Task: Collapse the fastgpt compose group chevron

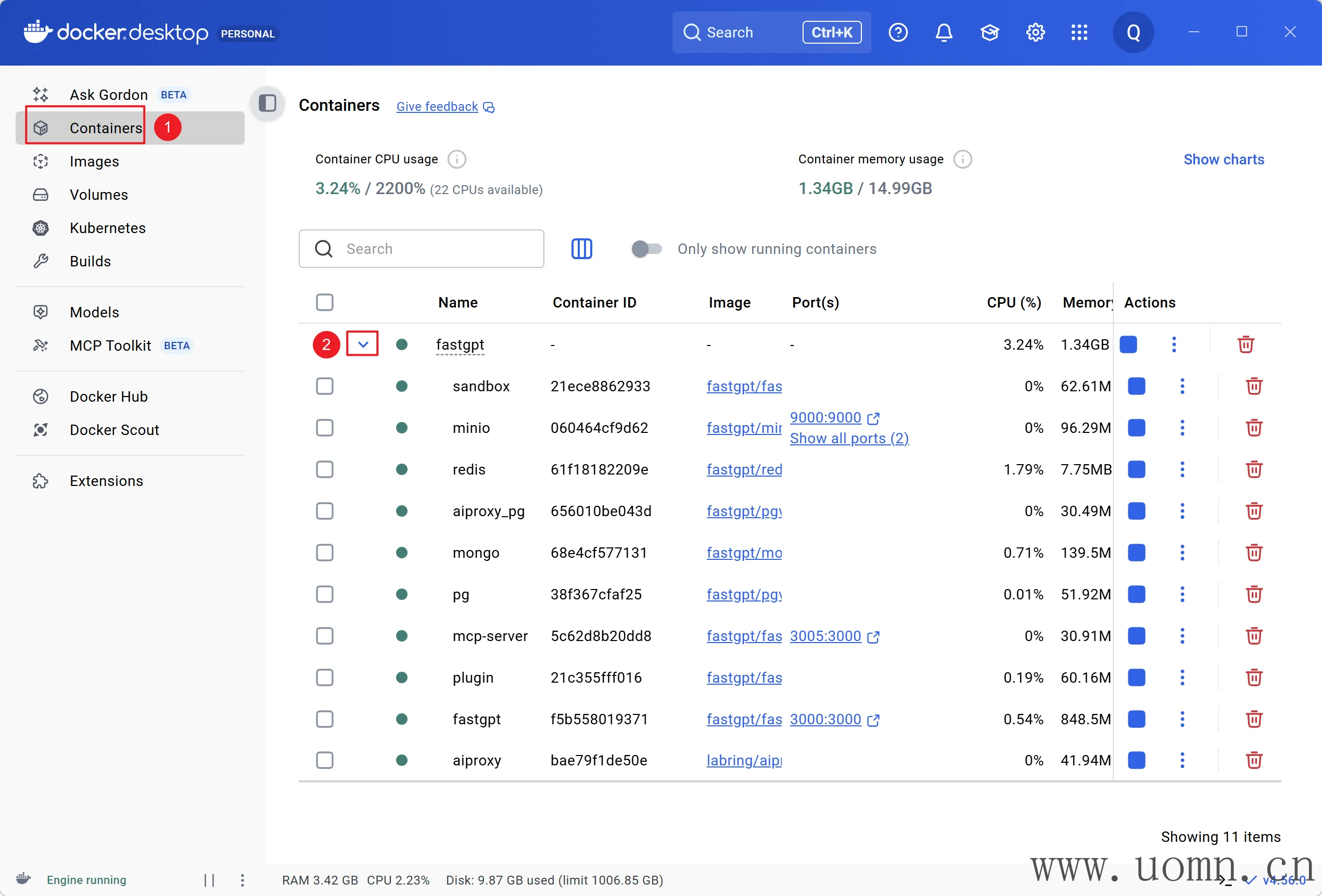Action: [x=363, y=344]
